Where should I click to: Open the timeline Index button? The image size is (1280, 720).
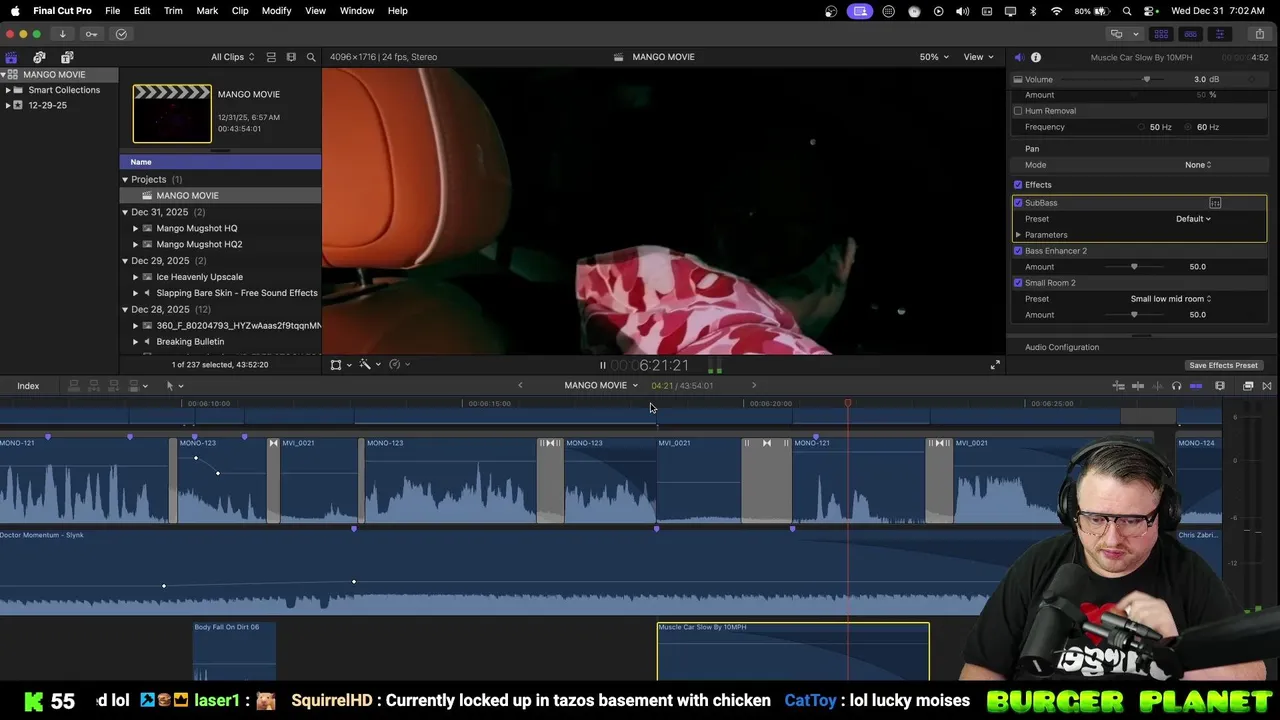coord(28,386)
